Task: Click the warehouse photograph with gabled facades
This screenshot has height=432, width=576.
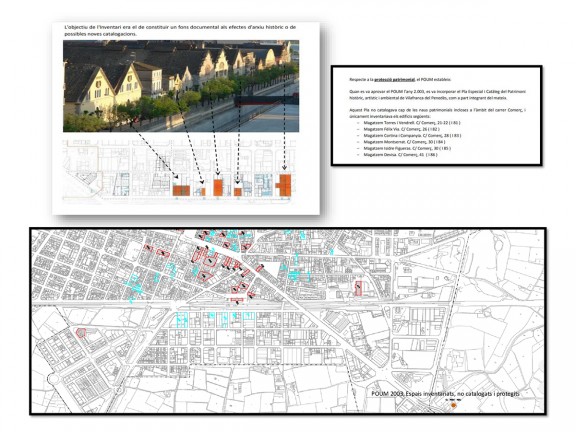Action: pyautogui.click(x=181, y=86)
